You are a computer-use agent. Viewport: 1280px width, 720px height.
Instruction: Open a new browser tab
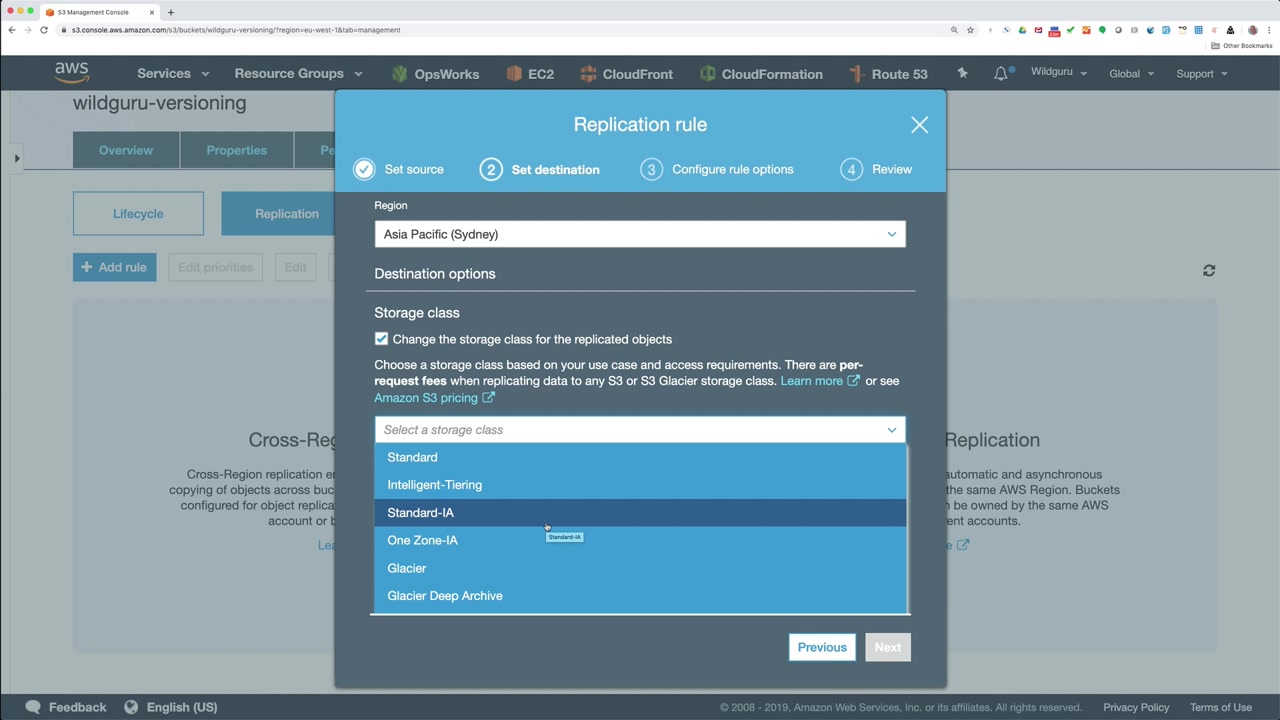tap(171, 12)
